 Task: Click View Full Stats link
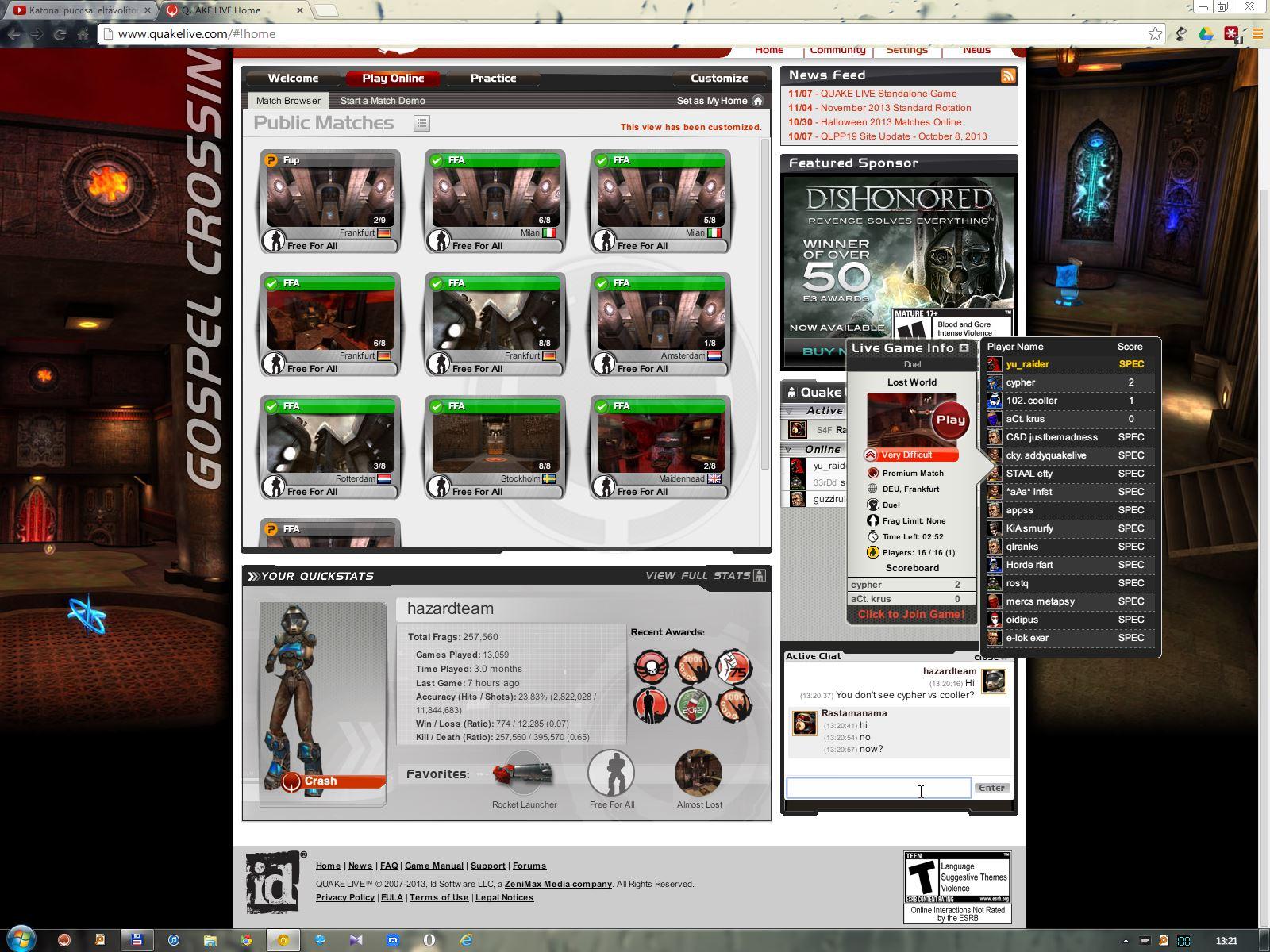pyautogui.click(x=698, y=575)
